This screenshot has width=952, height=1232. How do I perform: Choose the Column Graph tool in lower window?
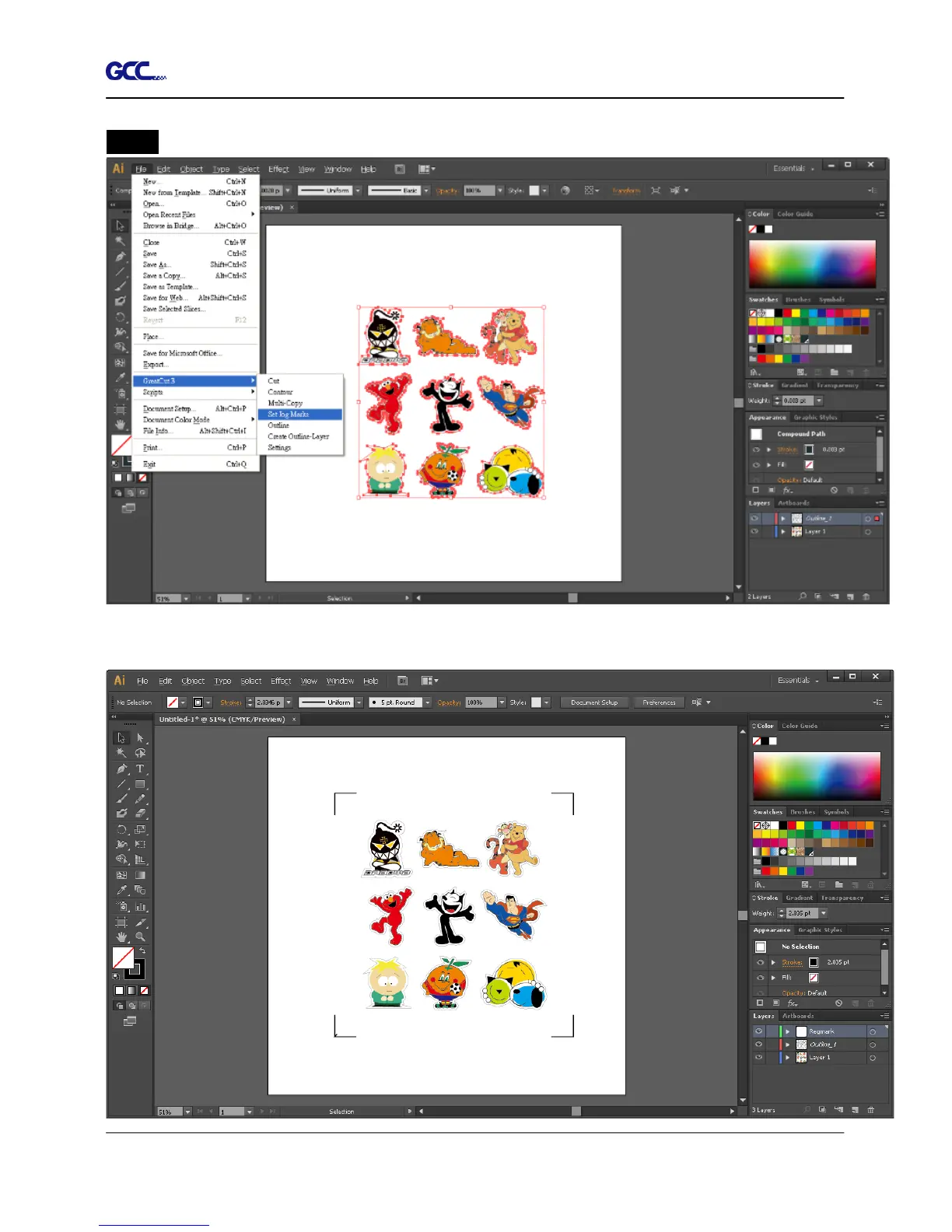pos(140,906)
